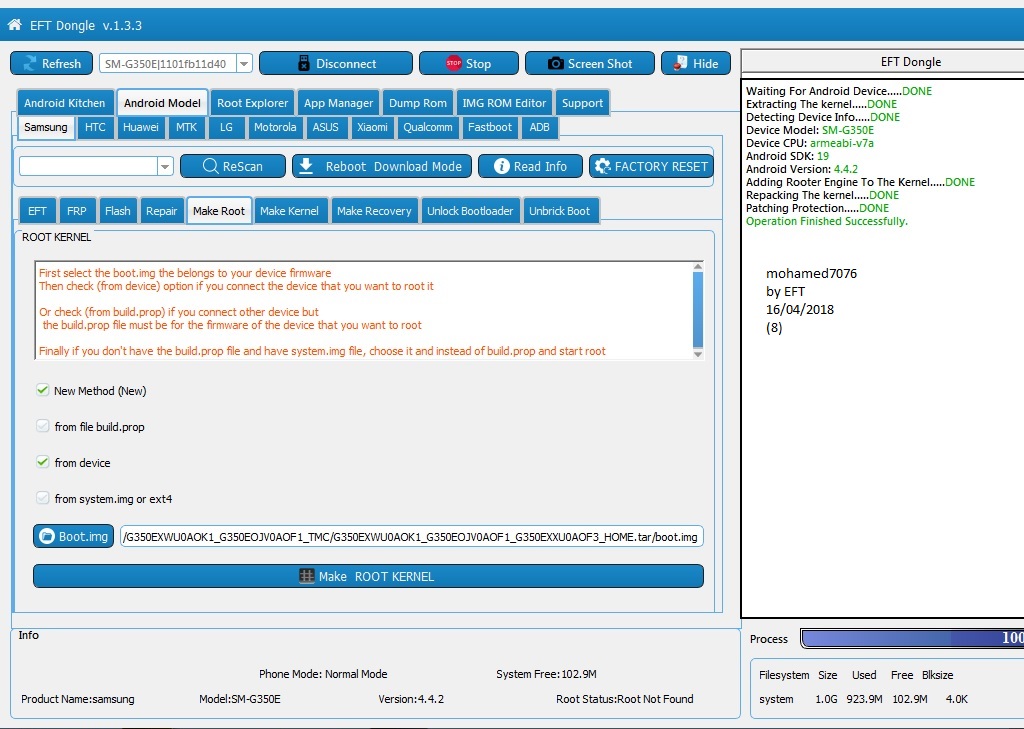Select the Huawei brand tab
This screenshot has height=729, width=1024.
coord(141,127)
